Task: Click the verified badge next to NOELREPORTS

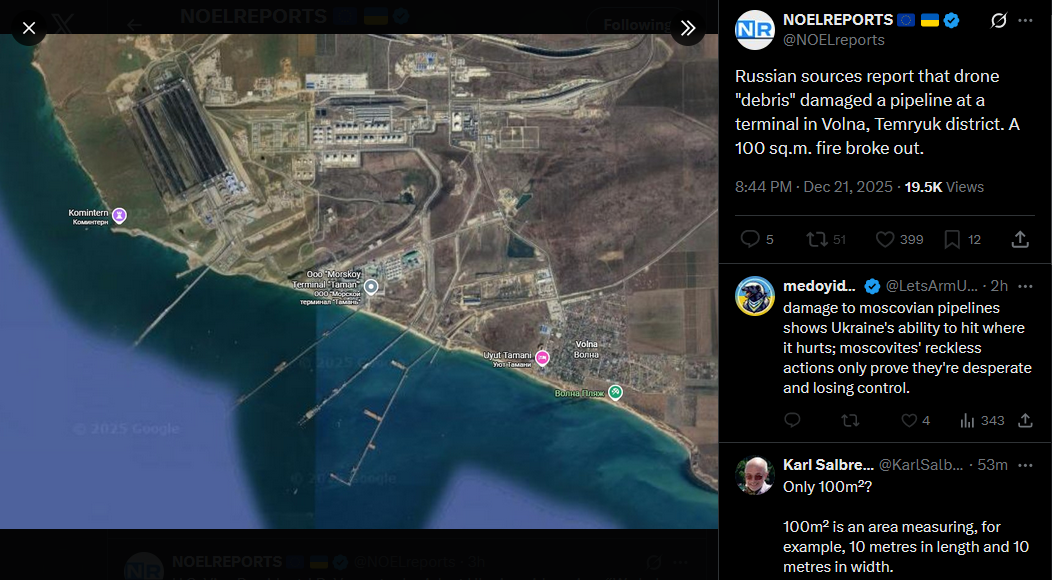Action: point(951,21)
